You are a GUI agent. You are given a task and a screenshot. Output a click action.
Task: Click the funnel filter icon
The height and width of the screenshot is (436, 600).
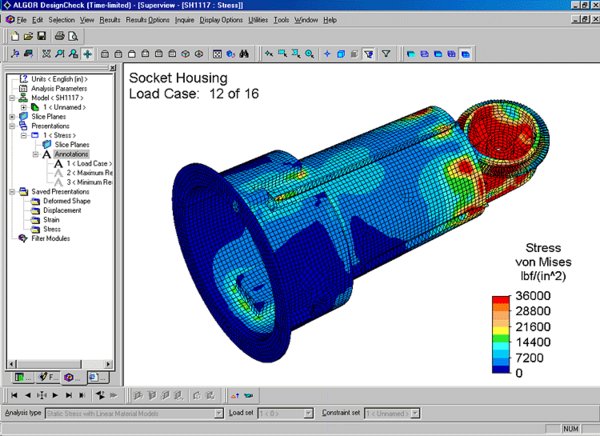[385, 52]
